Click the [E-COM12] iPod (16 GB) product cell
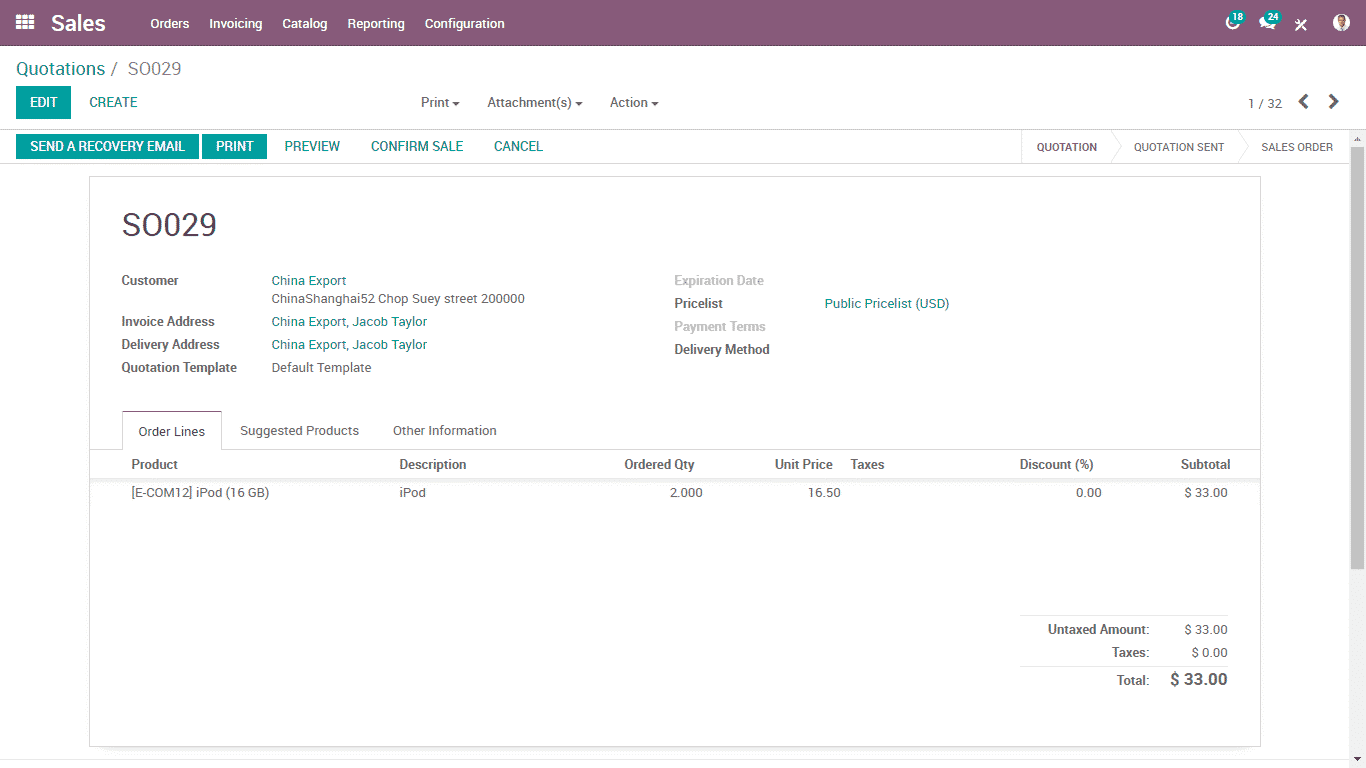Screen dimensions: 1366x768 pos(200,493)
